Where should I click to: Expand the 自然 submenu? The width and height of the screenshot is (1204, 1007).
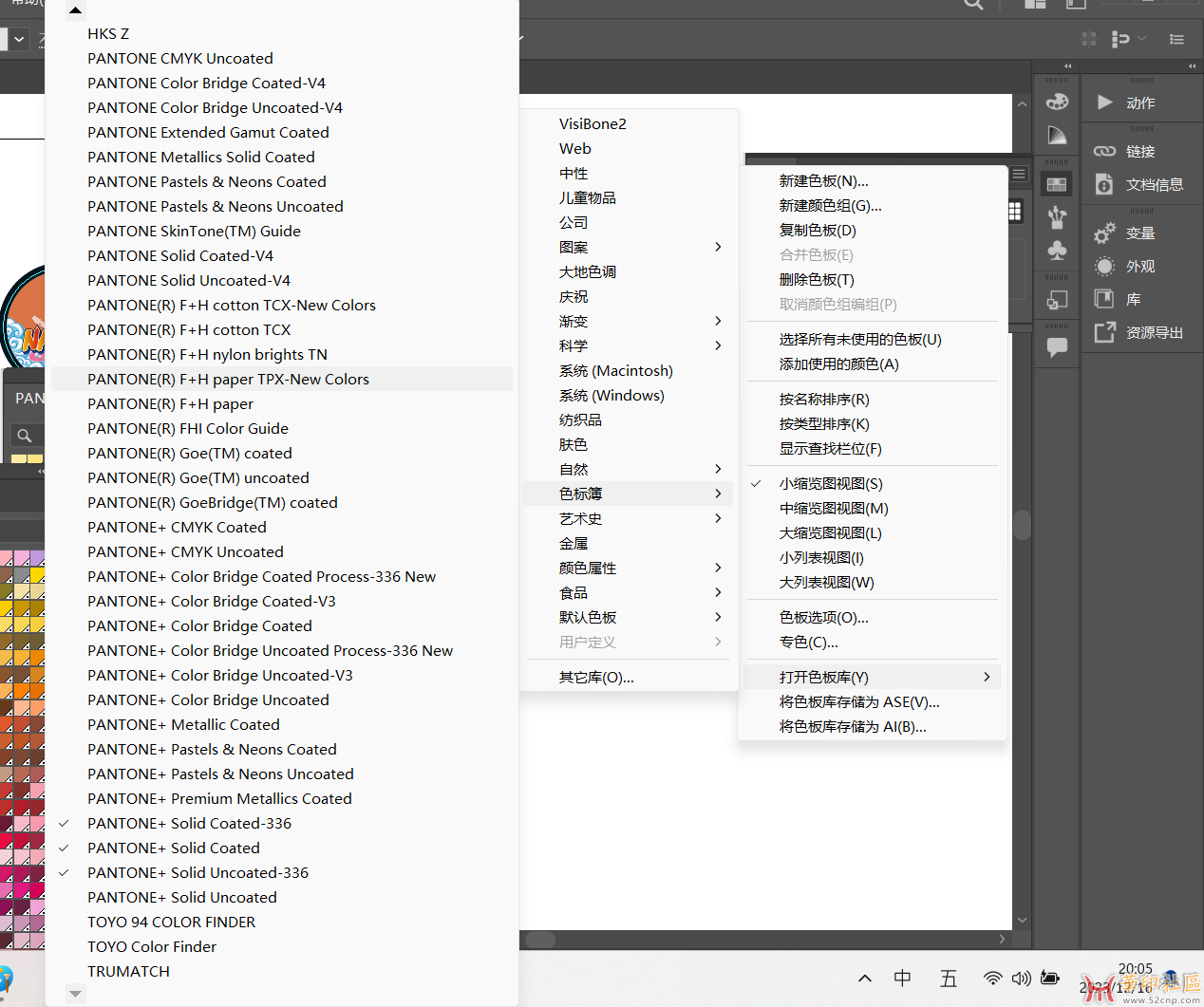630,469
